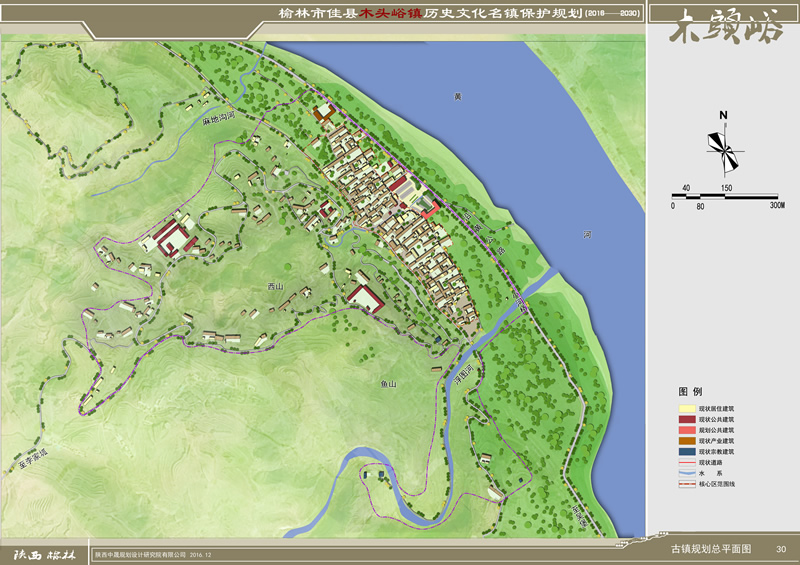
Task: Click the yellow 现状居住建筑 legend swatch
Action: (x=687, y=409)
